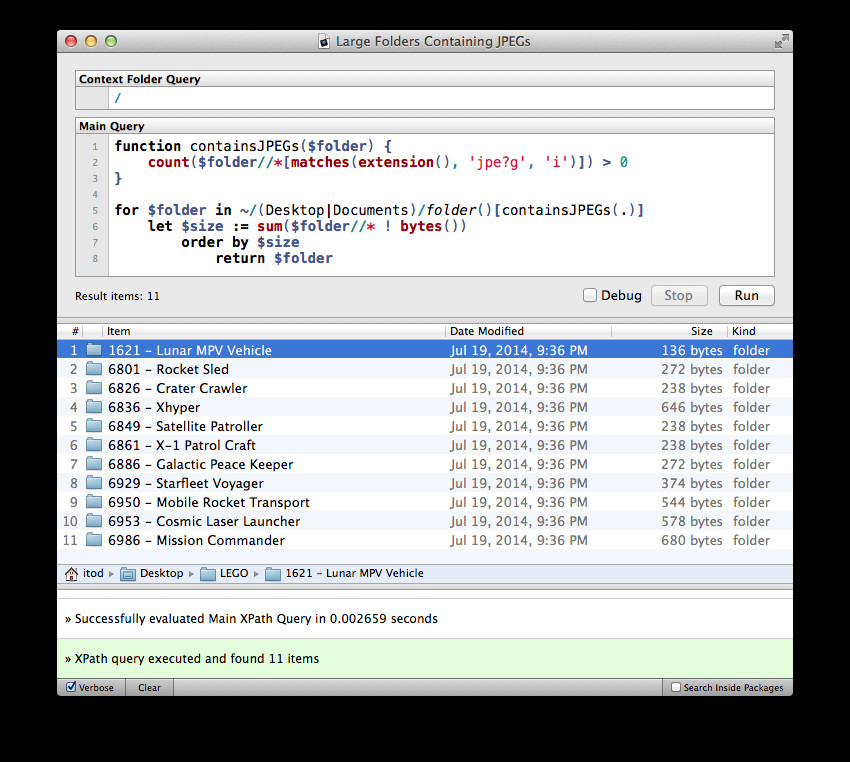
Task: Enable the Debug checkbox
Action: coord(590,295)
